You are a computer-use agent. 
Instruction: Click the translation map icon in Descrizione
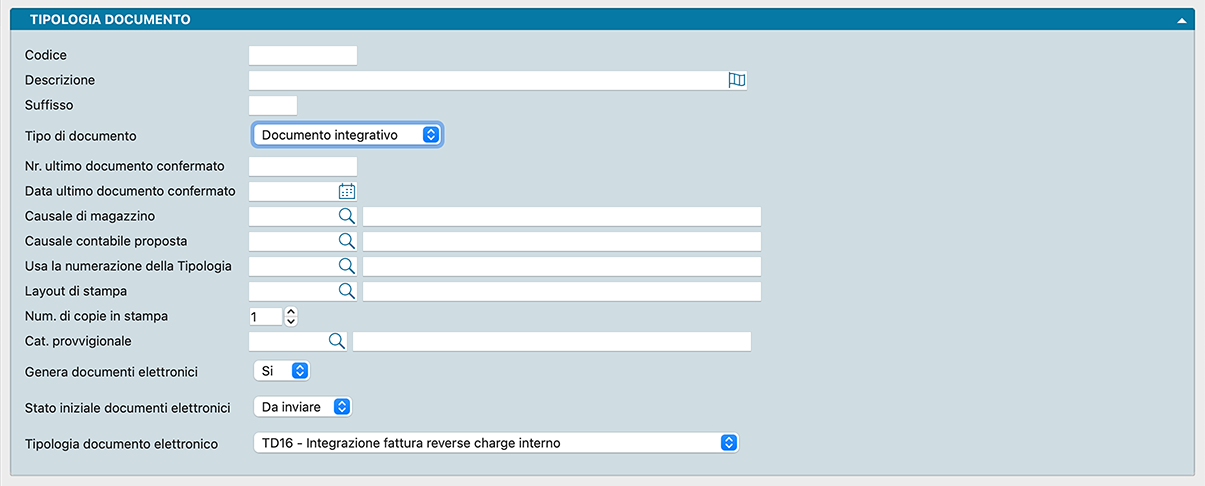[x=737, y=81]
